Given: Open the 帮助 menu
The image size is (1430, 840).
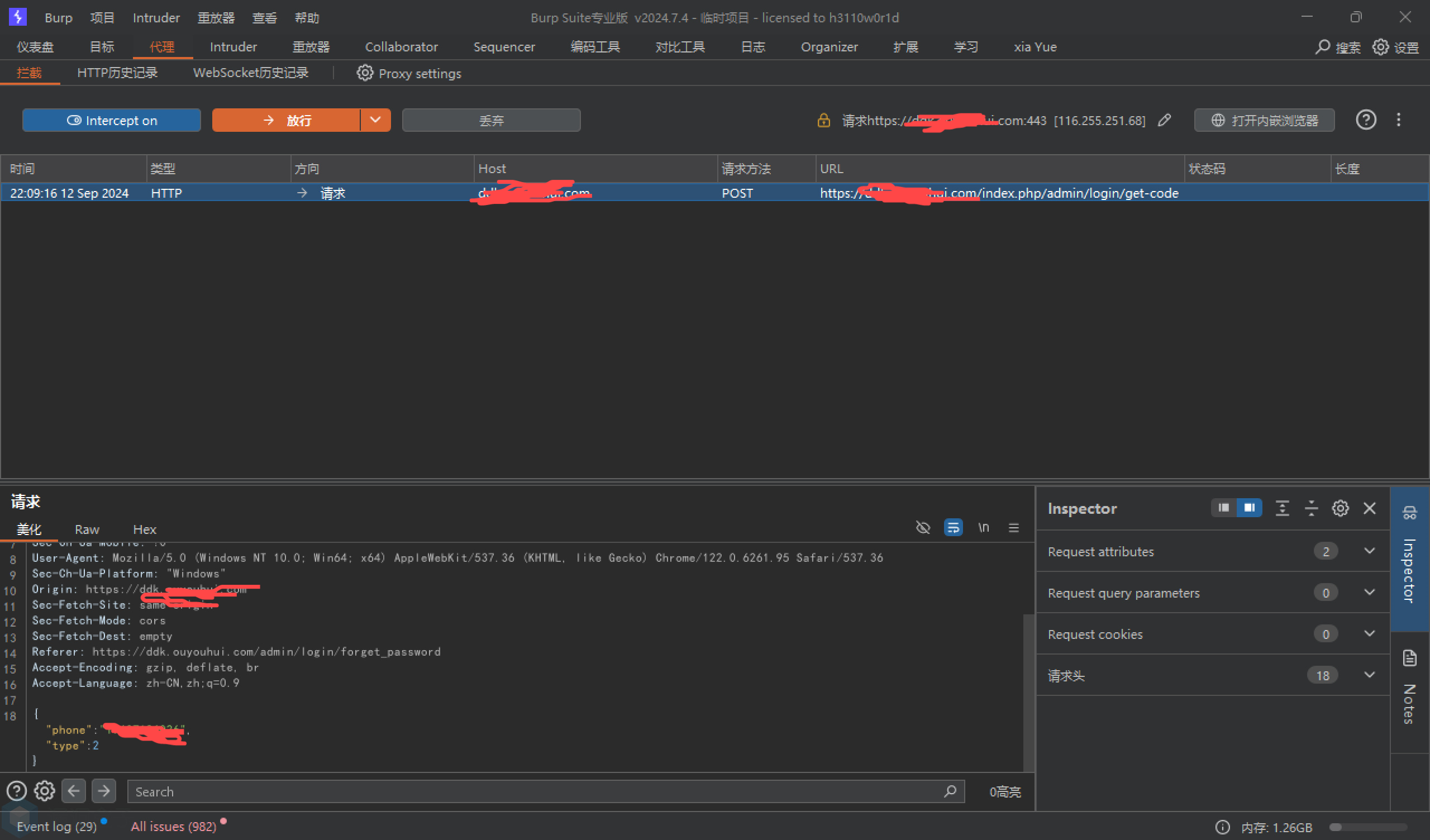Looking at the screenshot, I should click(x=307, y=18).
